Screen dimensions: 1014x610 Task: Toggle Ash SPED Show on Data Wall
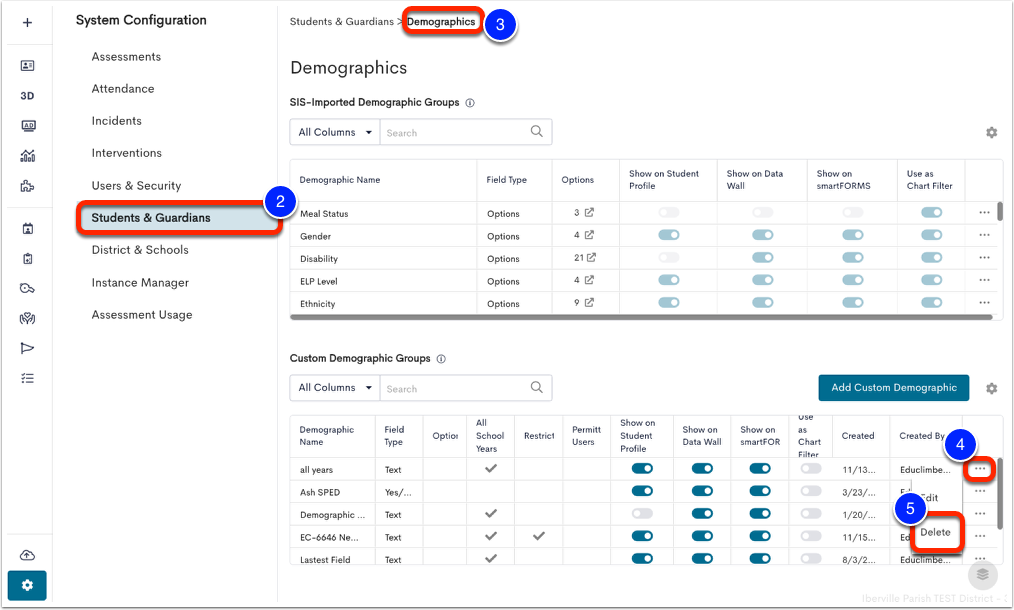pos(702,491)
